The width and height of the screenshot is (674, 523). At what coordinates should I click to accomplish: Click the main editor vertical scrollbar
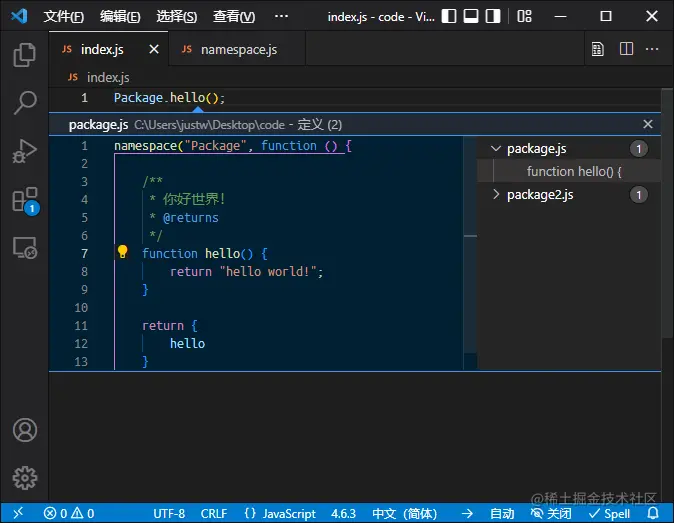[x=667, y=213]
